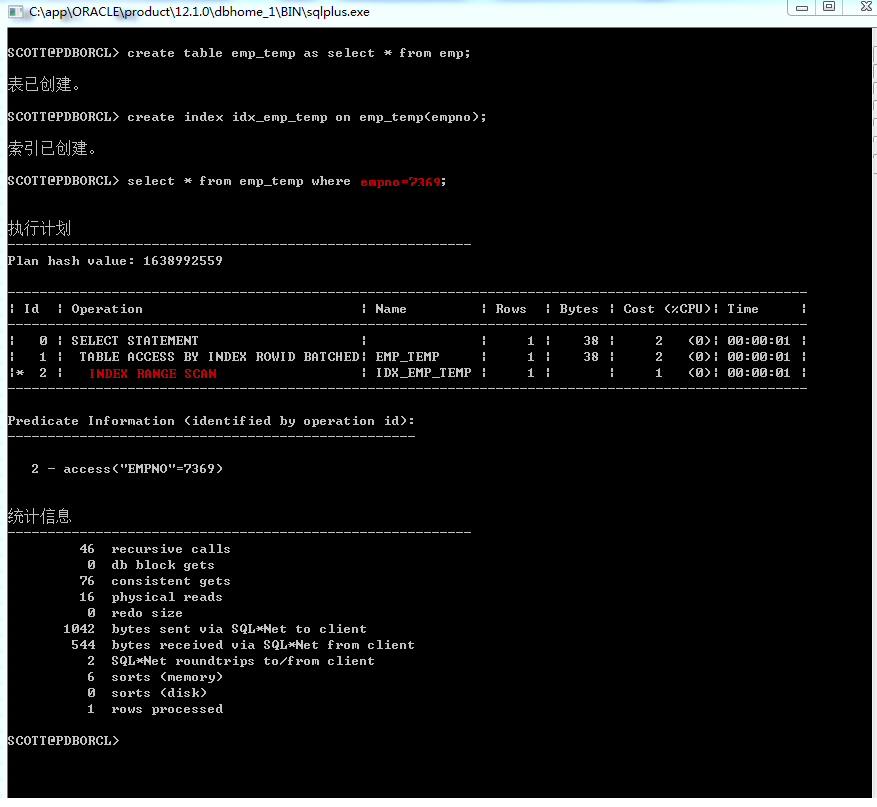This screenshot has height=807, width=877.
Task: Click the red 'INDEX RANGE SCAN' operation
Action: [152, 374]
